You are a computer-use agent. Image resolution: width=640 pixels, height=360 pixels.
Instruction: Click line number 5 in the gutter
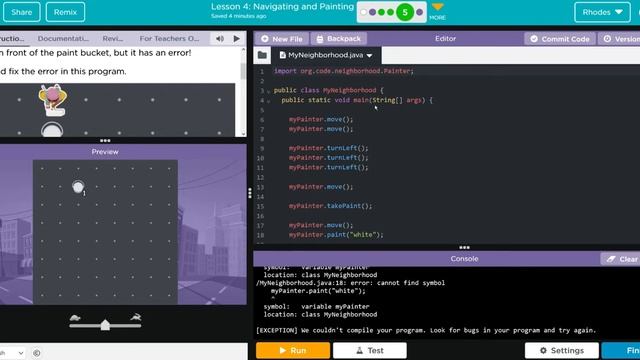pyautogui.click(x=262, y=110)
